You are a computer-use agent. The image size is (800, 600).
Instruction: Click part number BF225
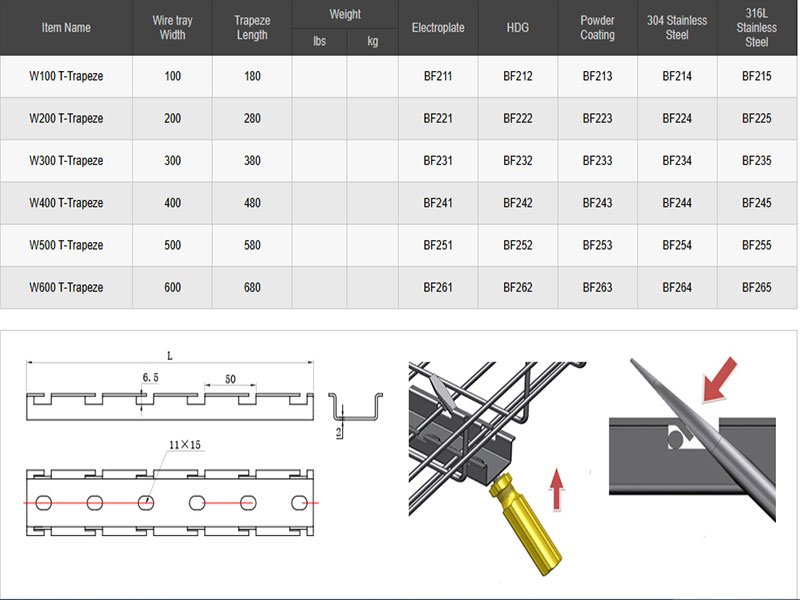tap(757, 119)
